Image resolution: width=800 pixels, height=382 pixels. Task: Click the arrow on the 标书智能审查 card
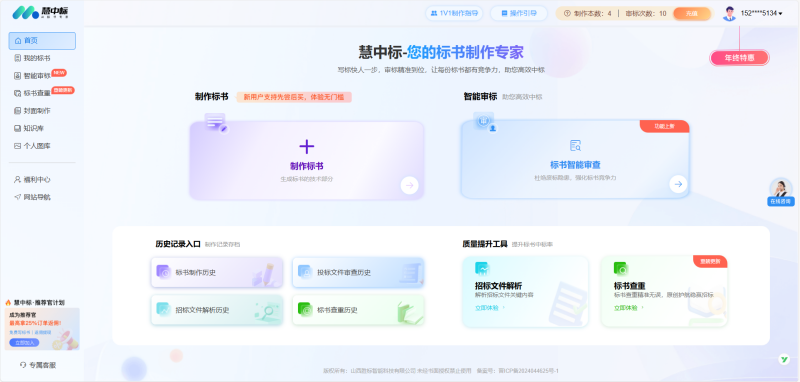pos(678,184)
